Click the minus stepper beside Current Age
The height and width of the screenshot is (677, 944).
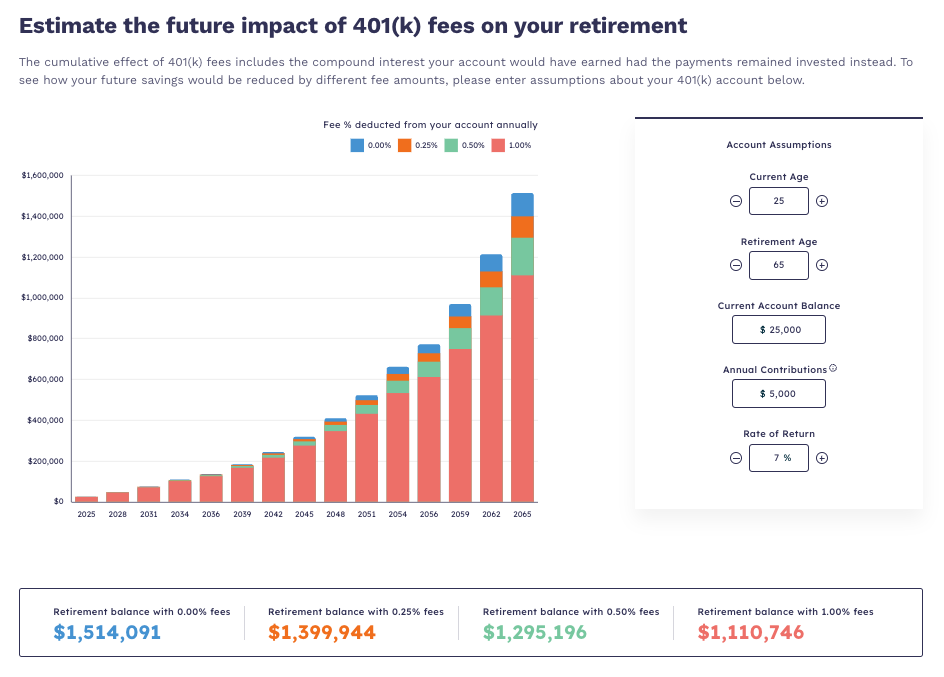[x=736, y=200]
